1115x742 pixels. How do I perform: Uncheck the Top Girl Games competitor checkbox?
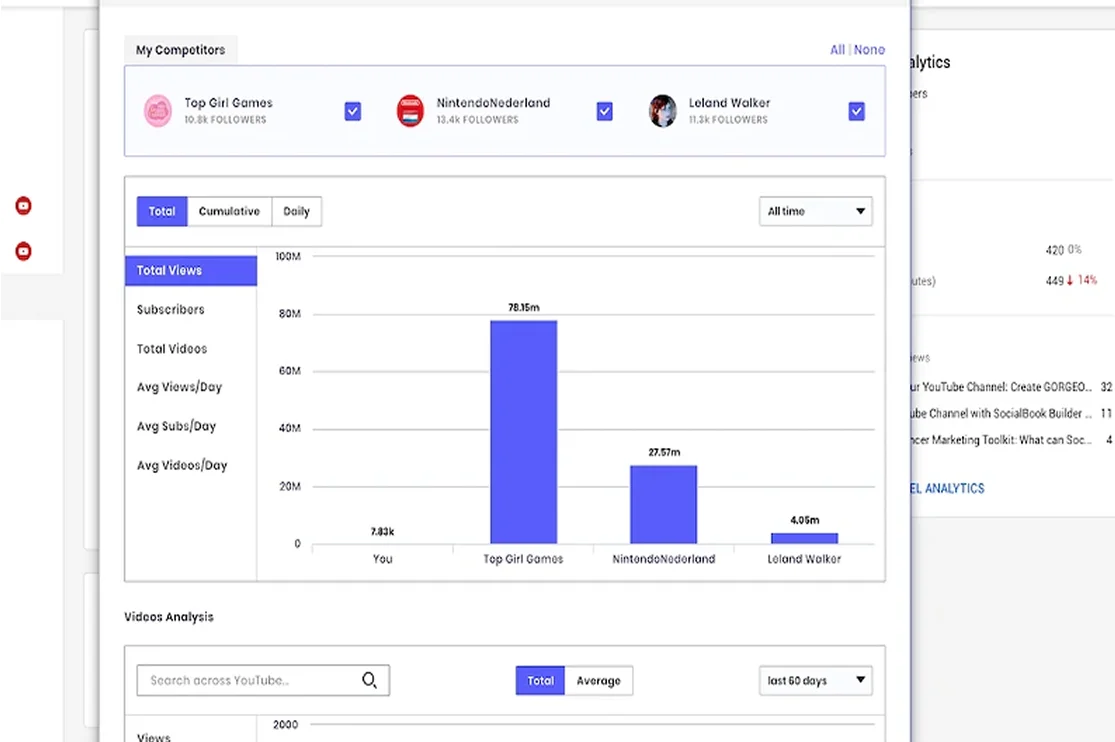353,111
